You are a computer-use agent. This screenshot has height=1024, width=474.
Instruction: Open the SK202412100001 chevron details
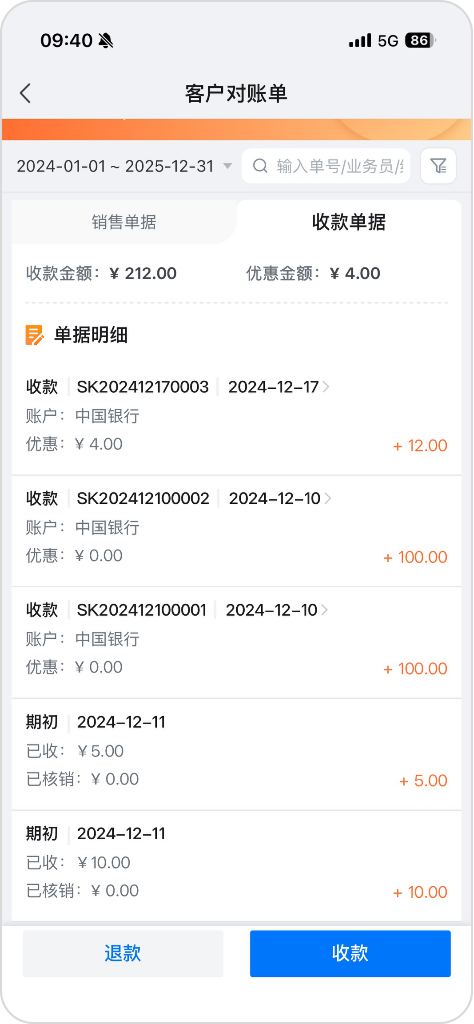tap(324, 611)
